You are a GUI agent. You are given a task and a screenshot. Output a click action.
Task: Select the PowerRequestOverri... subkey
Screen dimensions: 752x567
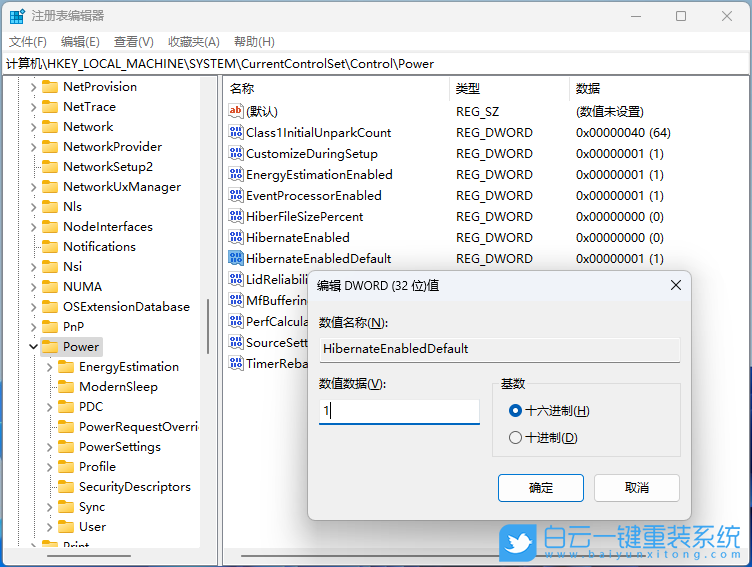tap(139, 427)
